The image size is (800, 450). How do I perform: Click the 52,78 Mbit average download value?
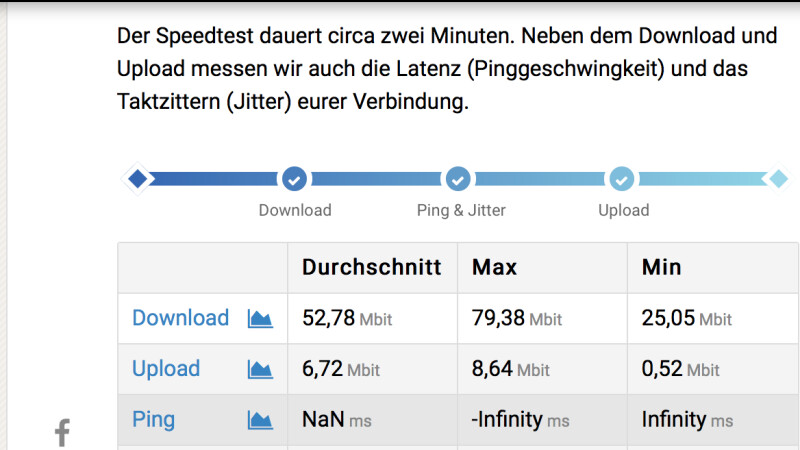(x=347, y=318)
